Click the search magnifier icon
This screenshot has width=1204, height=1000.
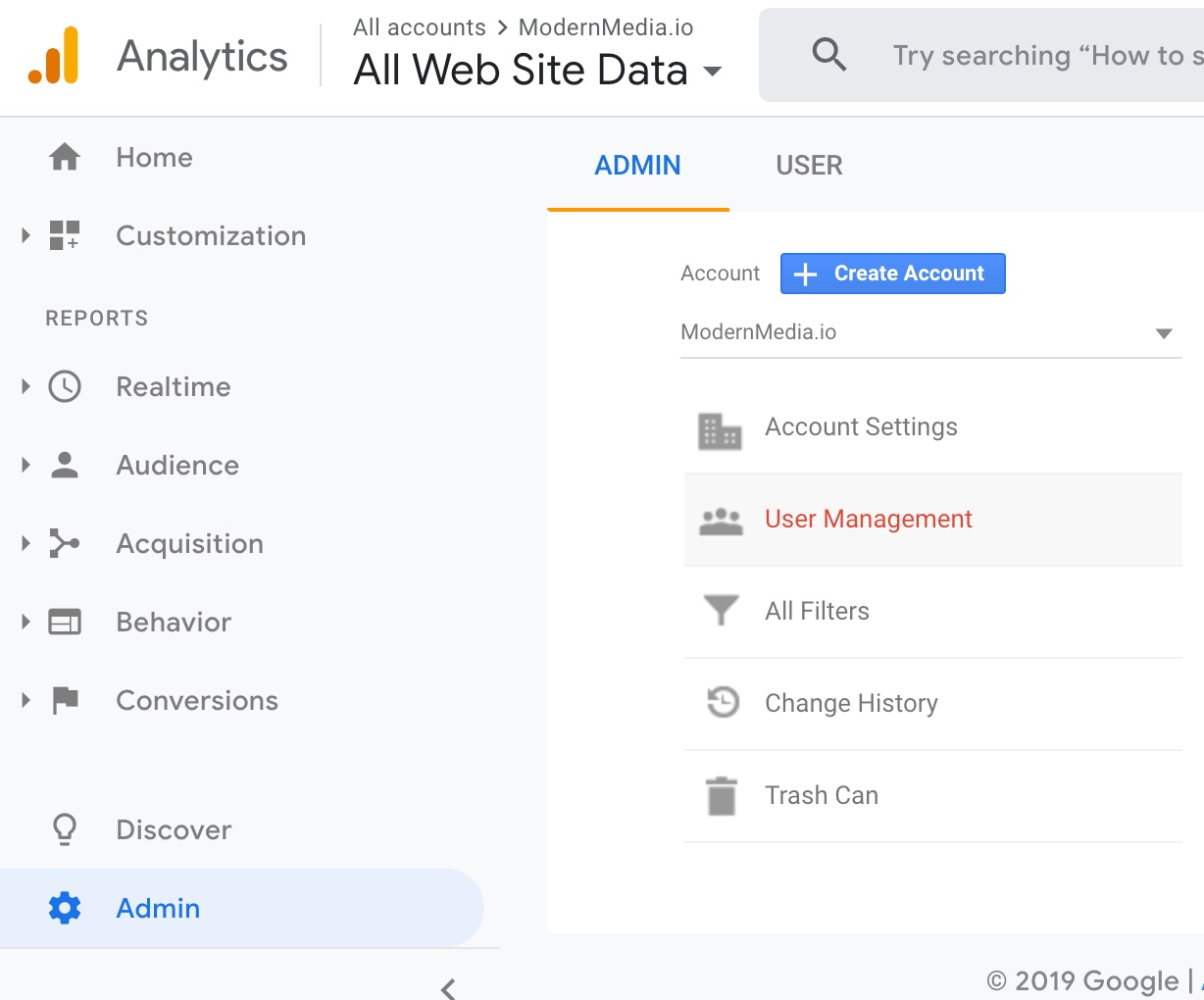click(829, 55)
